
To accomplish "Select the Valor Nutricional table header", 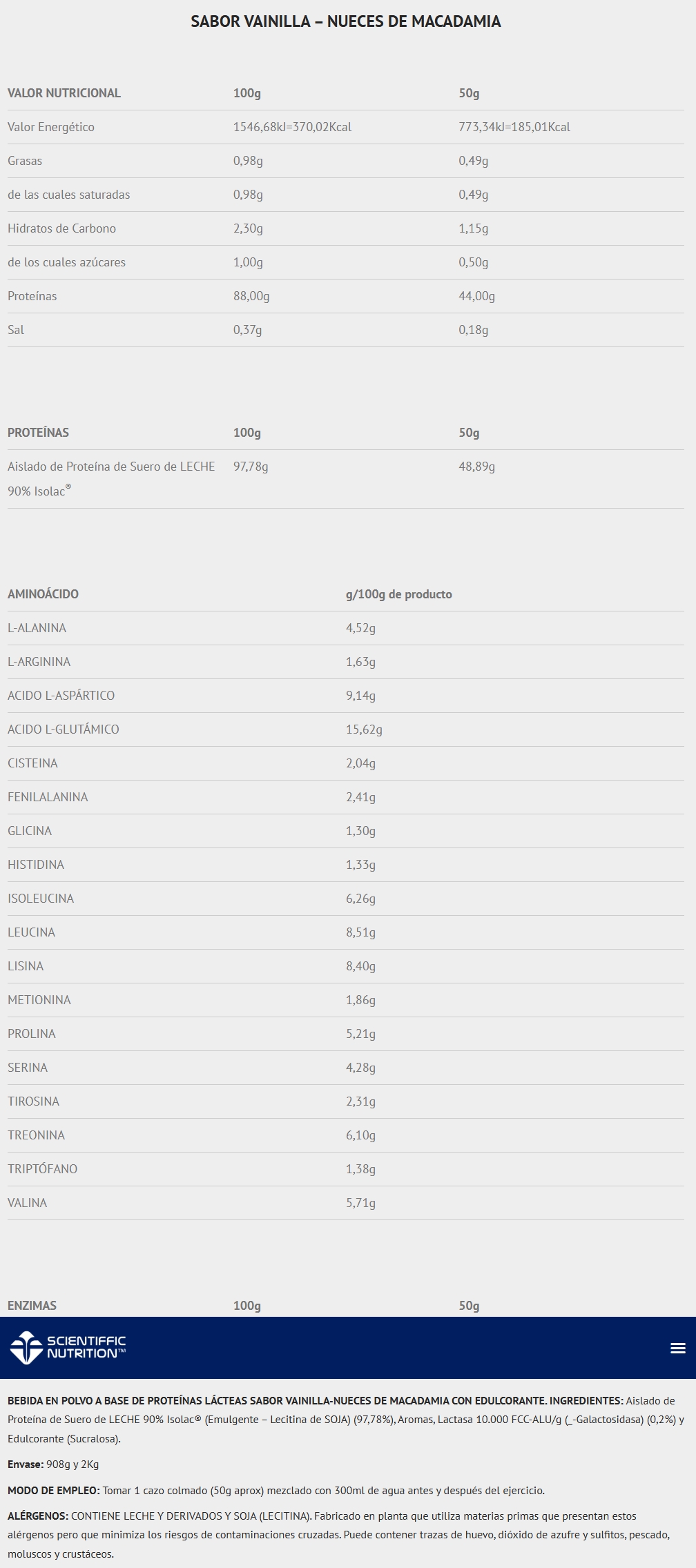I will [x=64, y=93].
